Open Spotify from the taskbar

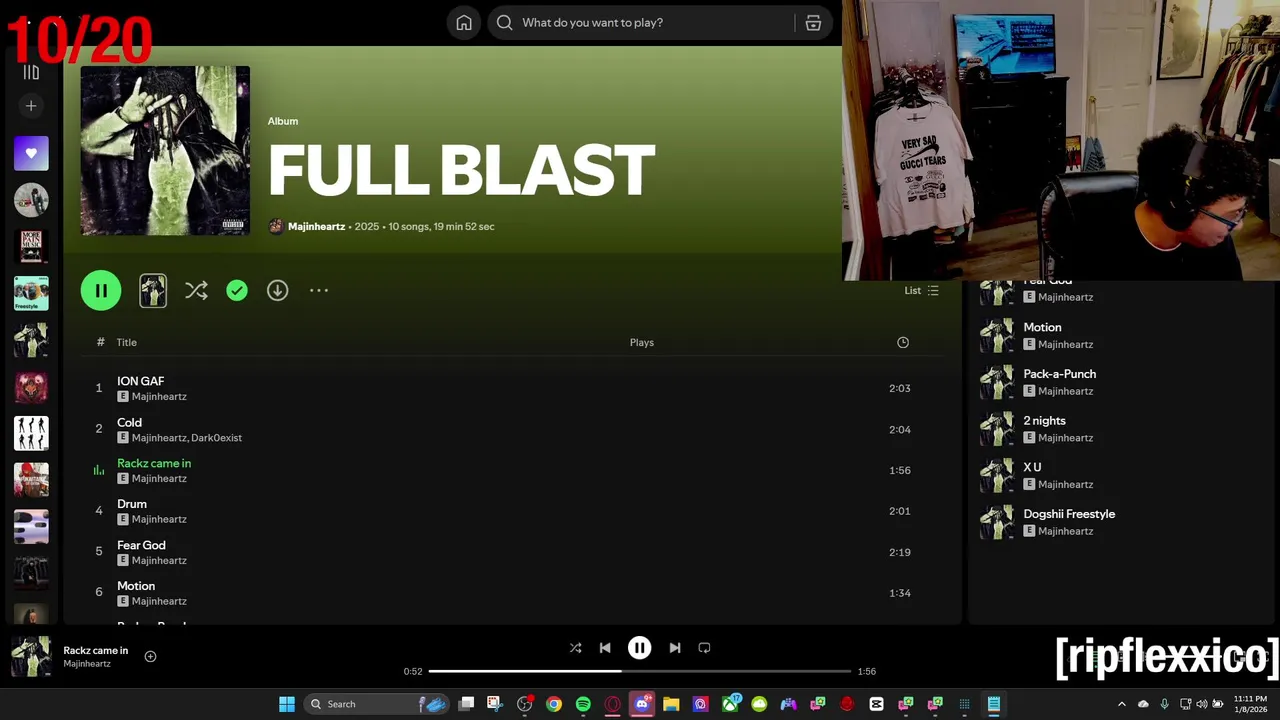(583, 704)
